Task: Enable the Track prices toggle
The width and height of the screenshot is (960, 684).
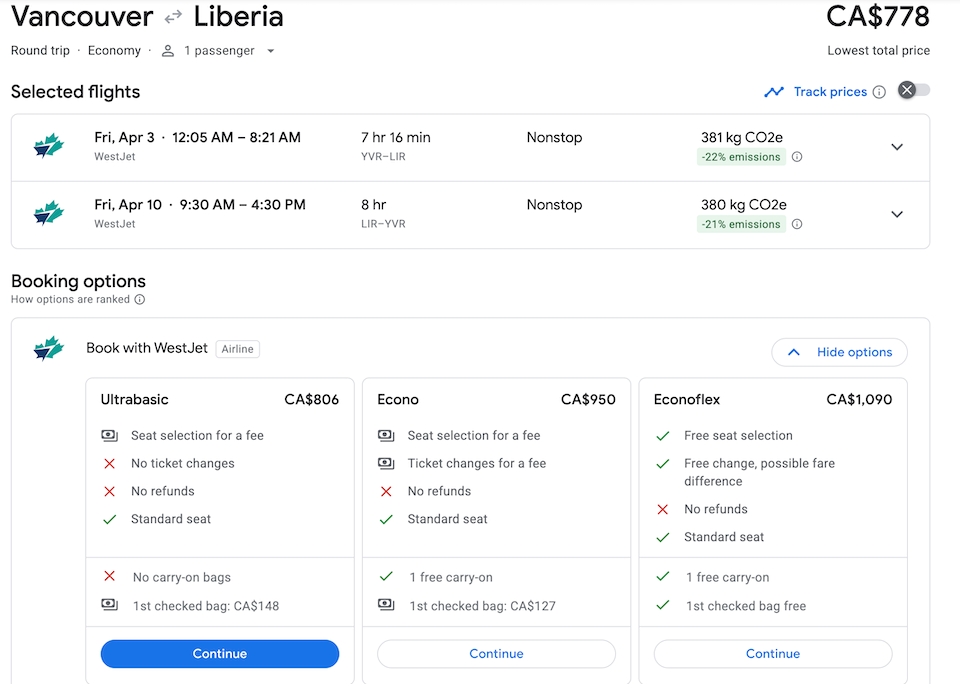Action: point(914,91)
